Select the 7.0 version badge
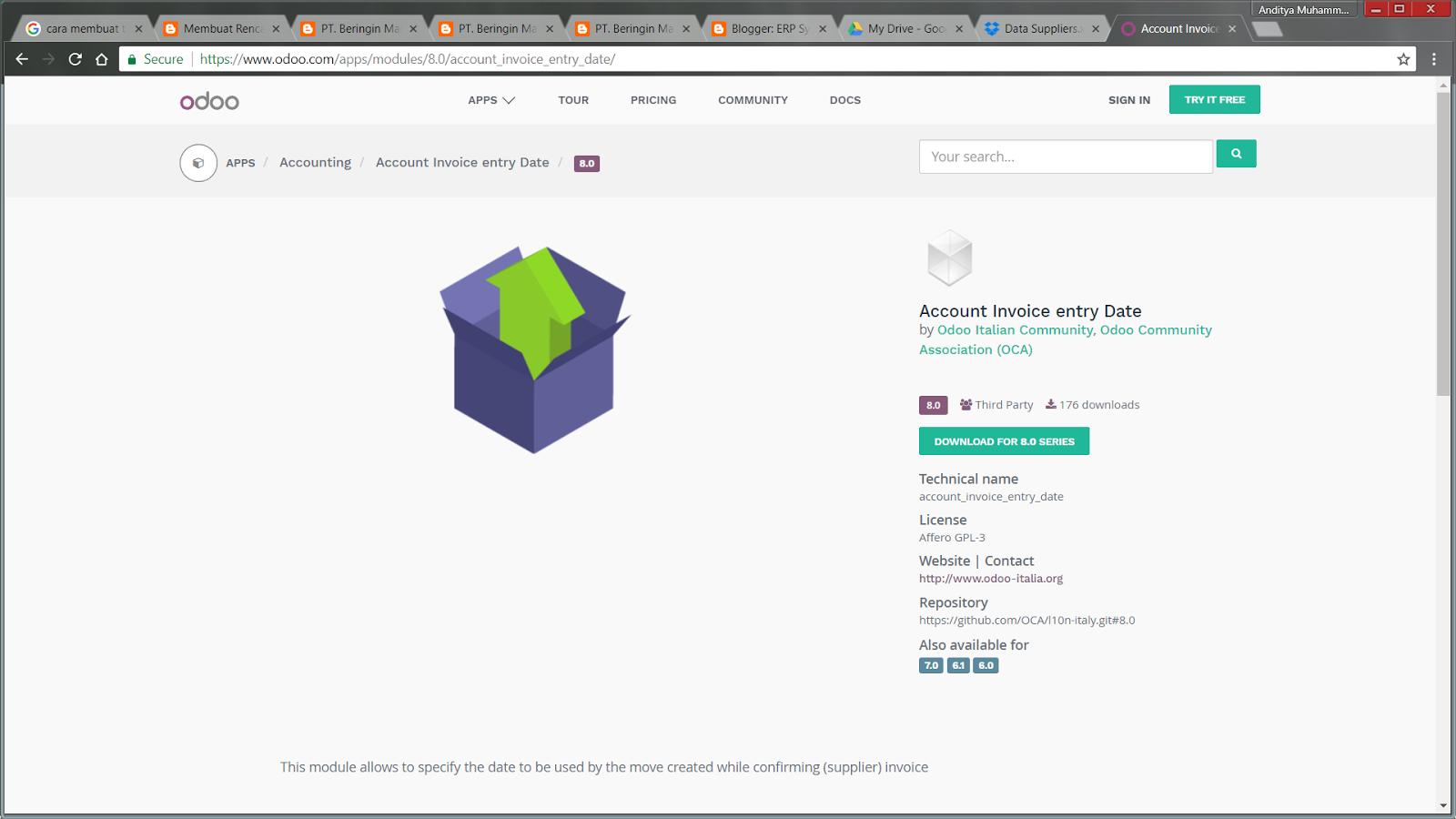This screenshot has width=1456, height=819. (931, 665)
